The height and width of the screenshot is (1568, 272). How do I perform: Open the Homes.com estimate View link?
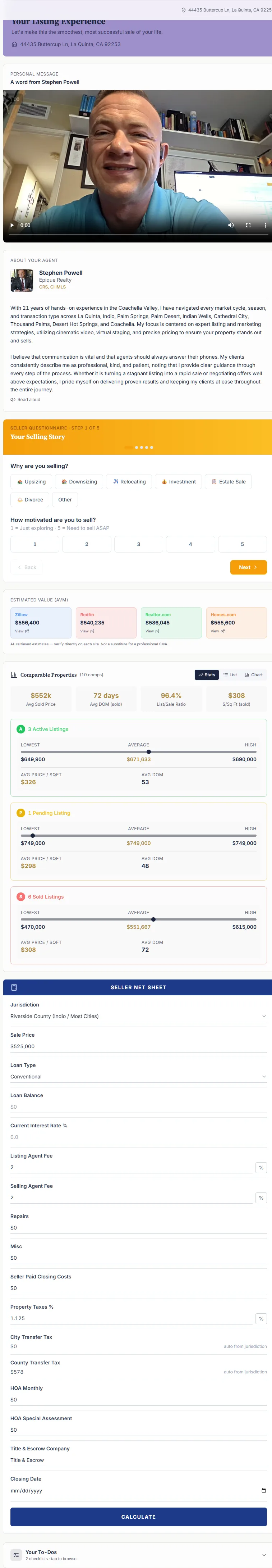[217, 631]
